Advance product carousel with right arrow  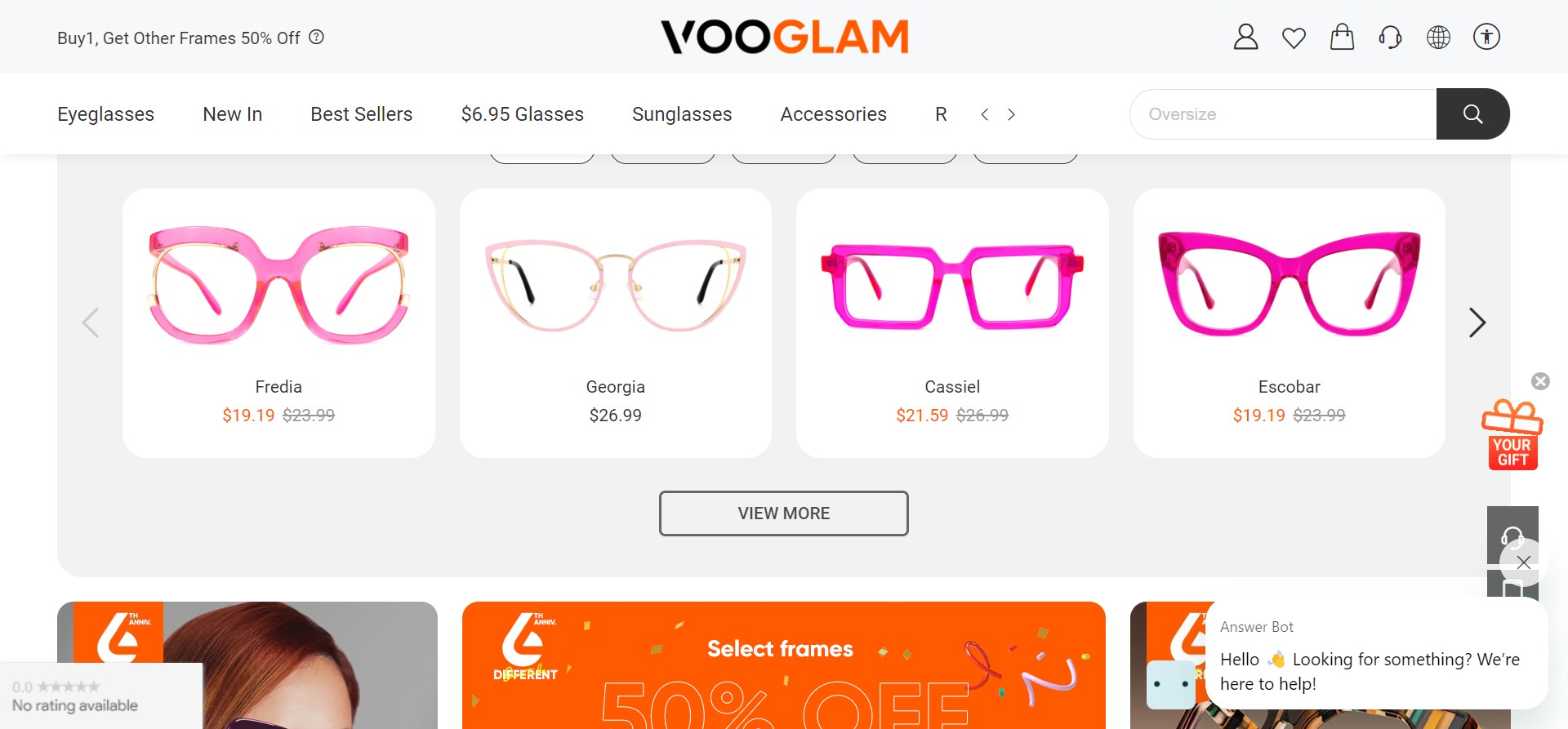(1477, 322)
